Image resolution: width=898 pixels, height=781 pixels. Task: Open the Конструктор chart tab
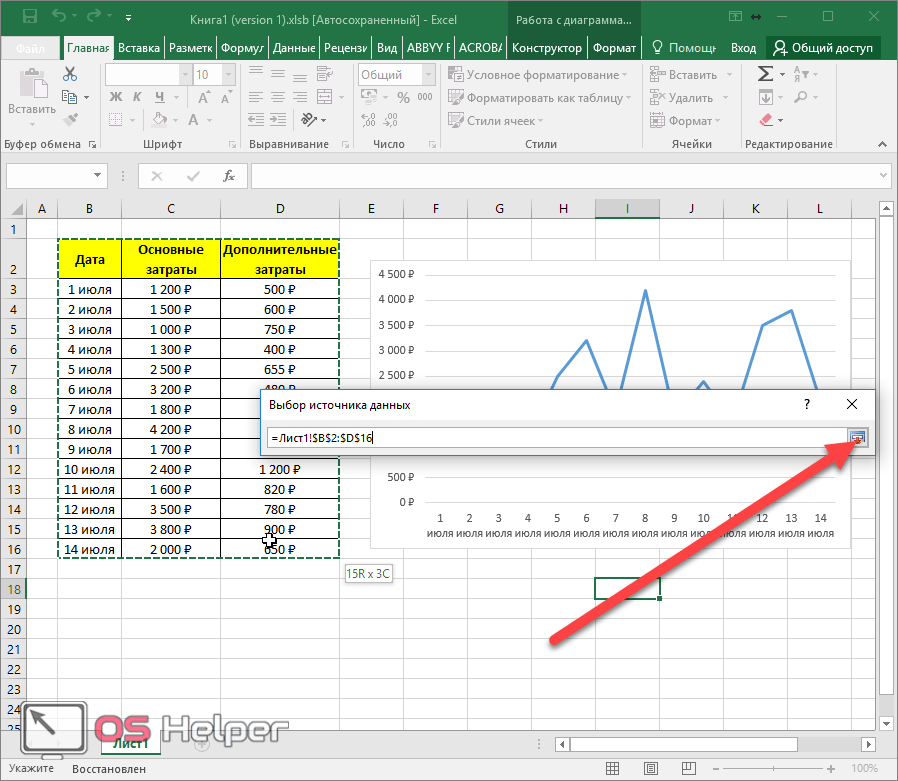(x=546, y=48)
